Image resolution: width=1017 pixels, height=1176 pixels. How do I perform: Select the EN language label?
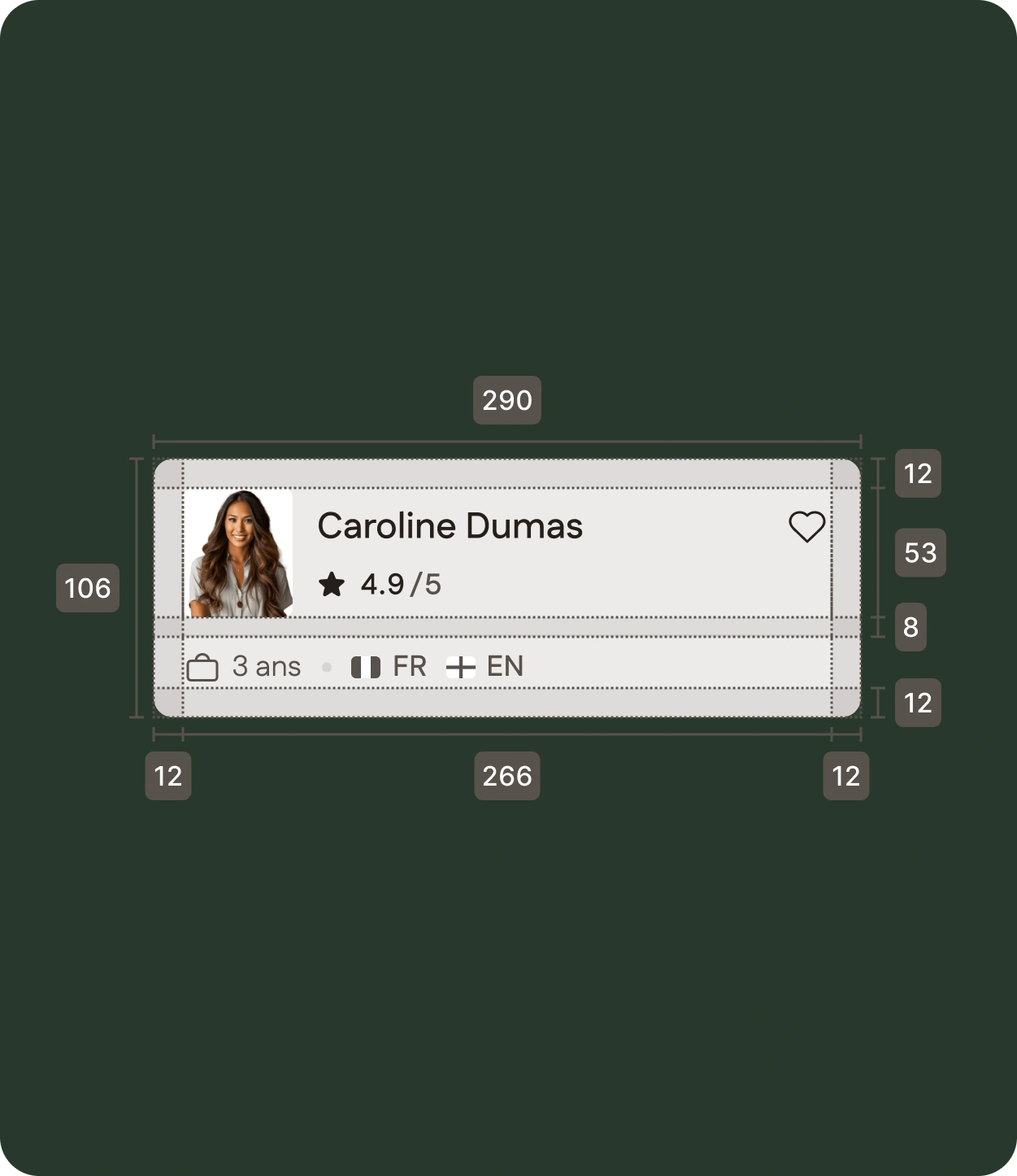pyautogui.click(x=505, y=667)
